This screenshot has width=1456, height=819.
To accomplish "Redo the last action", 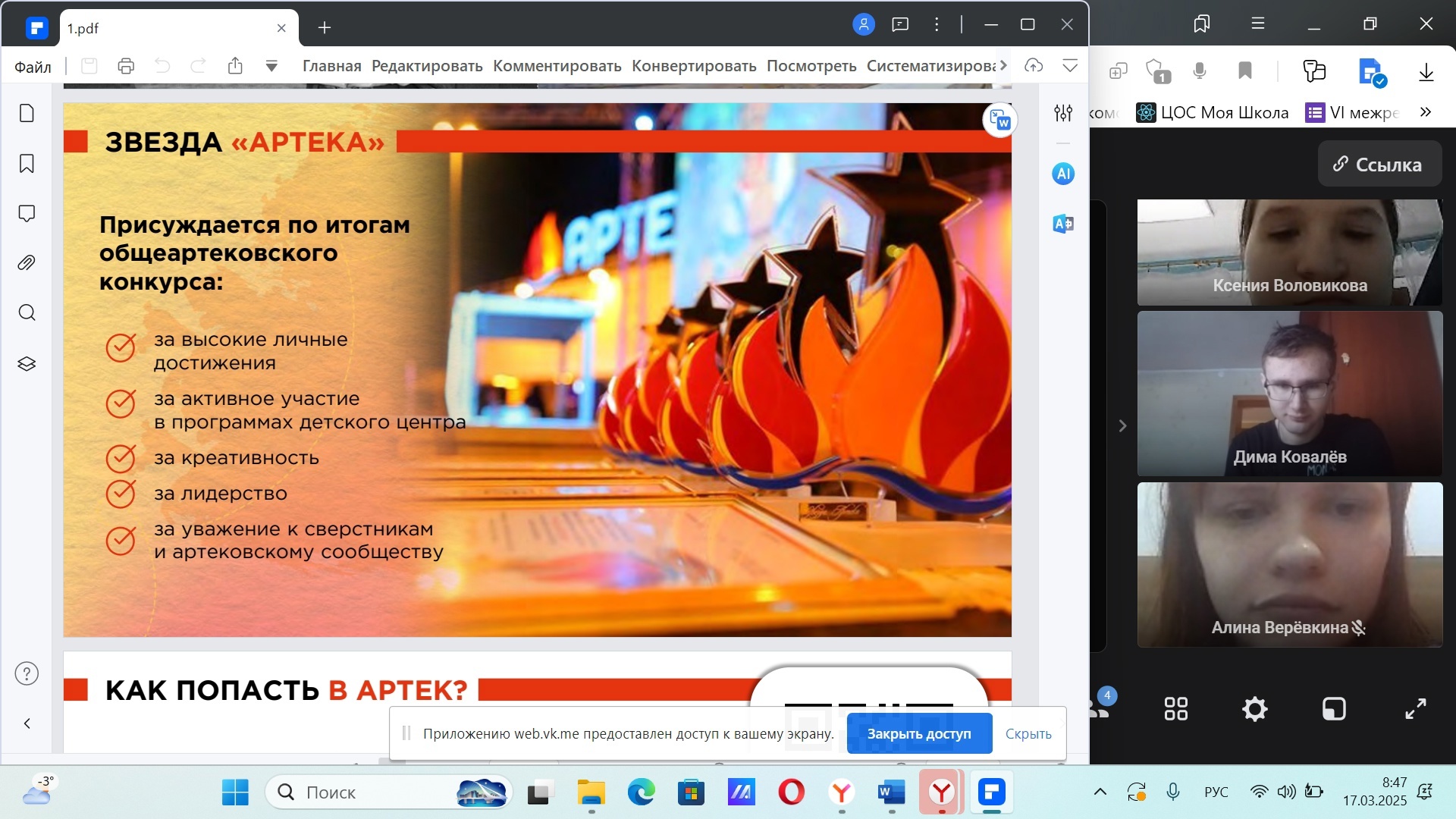I will coord(198,66).
